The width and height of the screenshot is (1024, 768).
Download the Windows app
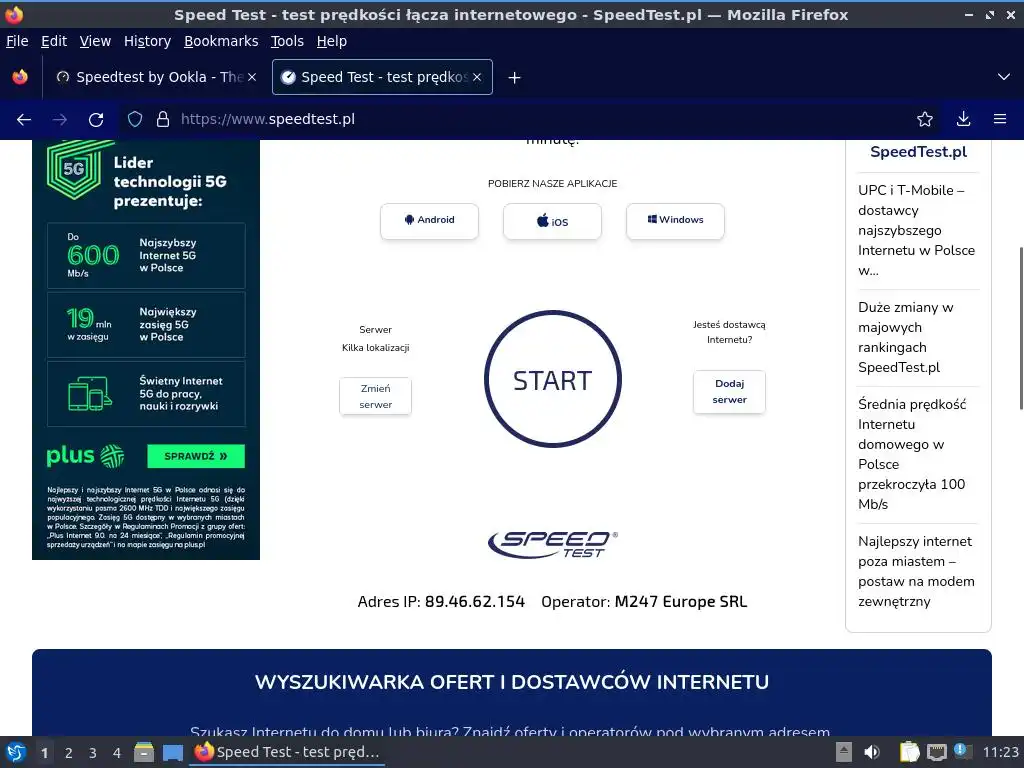(675, 221)
